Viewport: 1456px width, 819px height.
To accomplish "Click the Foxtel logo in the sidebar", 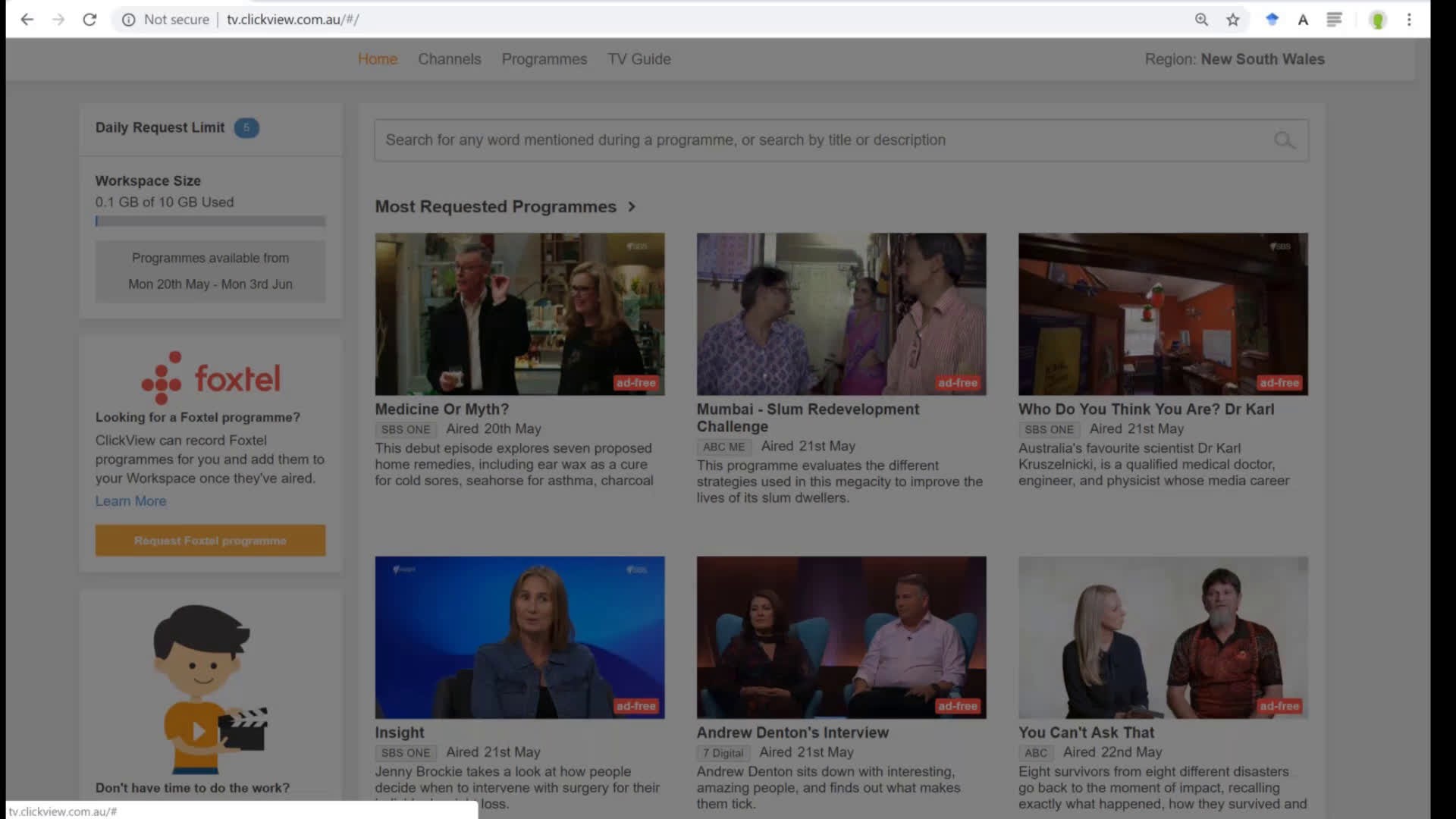I will click(x=210, y=378).
